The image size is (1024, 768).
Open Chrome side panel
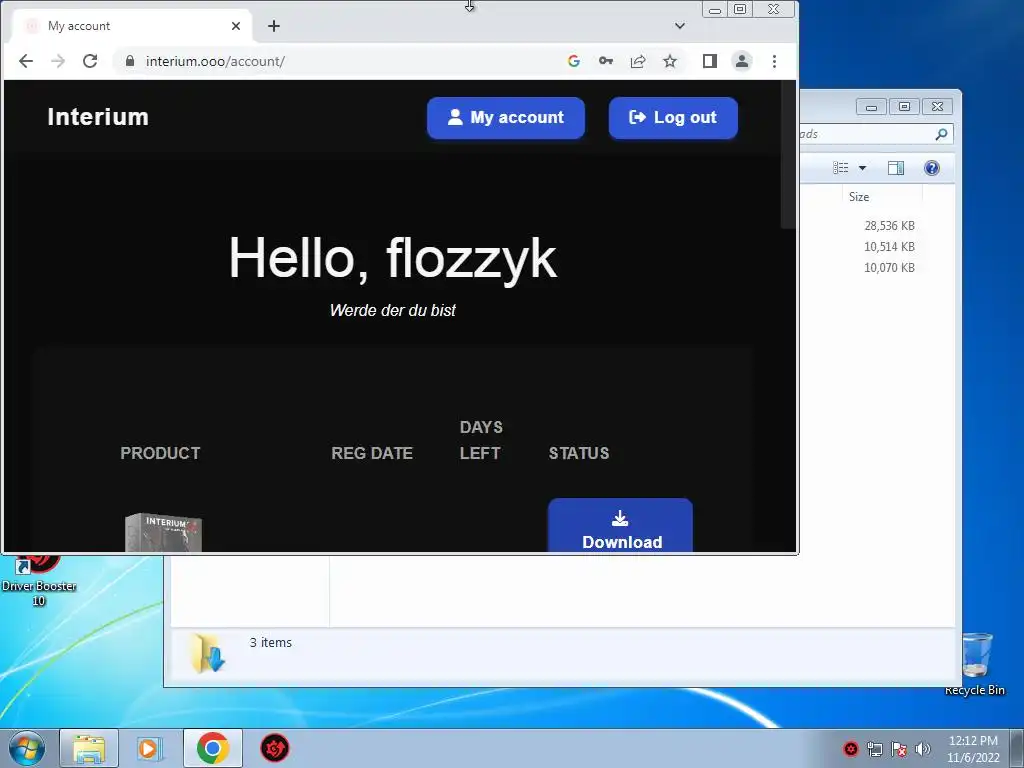point(710,61)
